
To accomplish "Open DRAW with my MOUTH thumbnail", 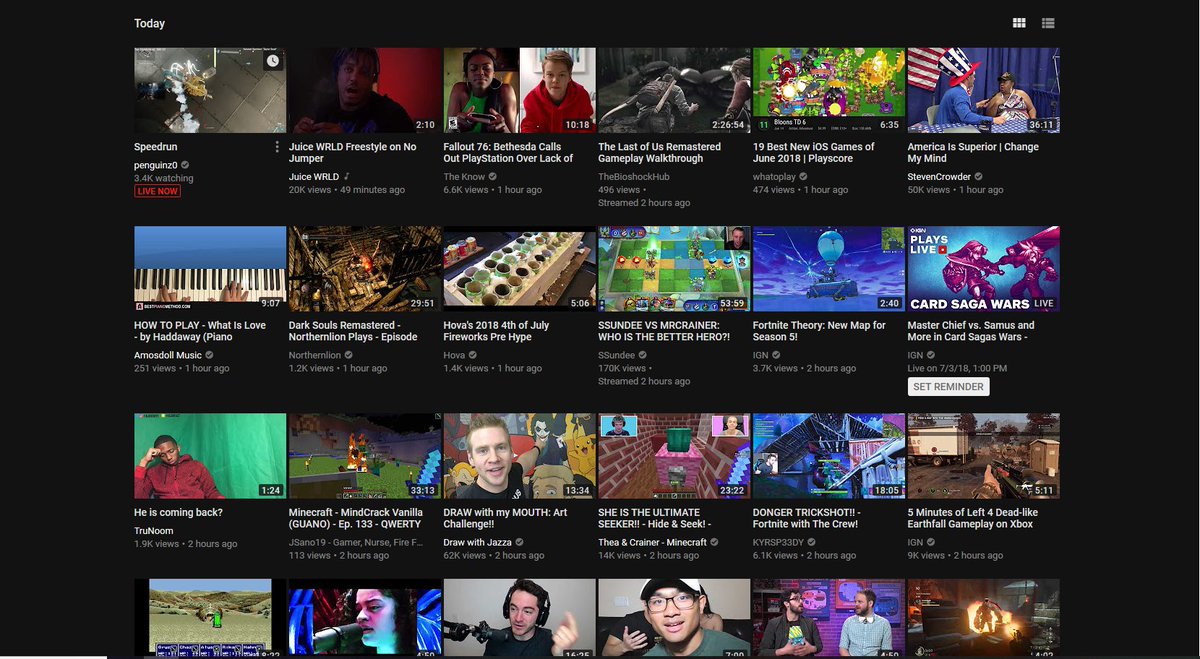I will (519, 456).
